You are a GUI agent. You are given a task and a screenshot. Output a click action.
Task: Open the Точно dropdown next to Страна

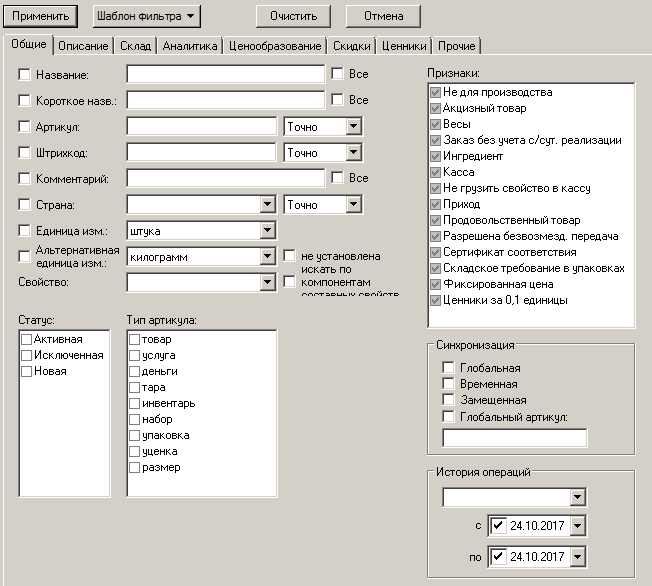[353, 204]
